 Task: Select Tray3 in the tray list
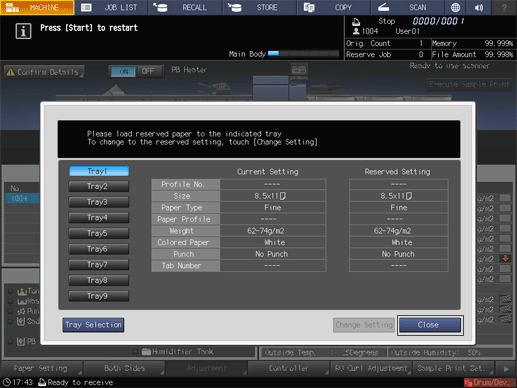[99, 202]
